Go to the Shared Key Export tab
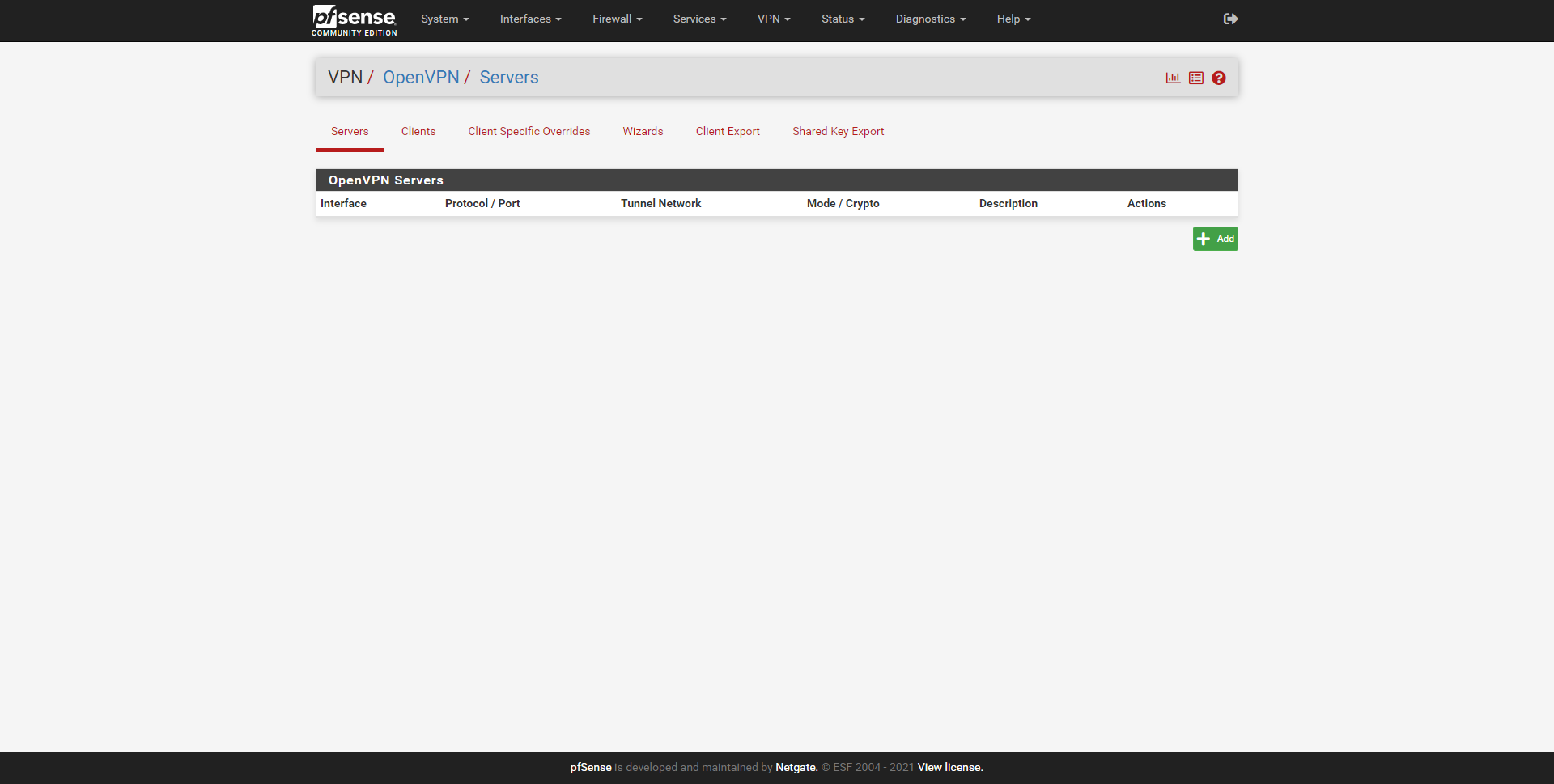The height and width of the screenshot is (784, 1554). [838, 131]
